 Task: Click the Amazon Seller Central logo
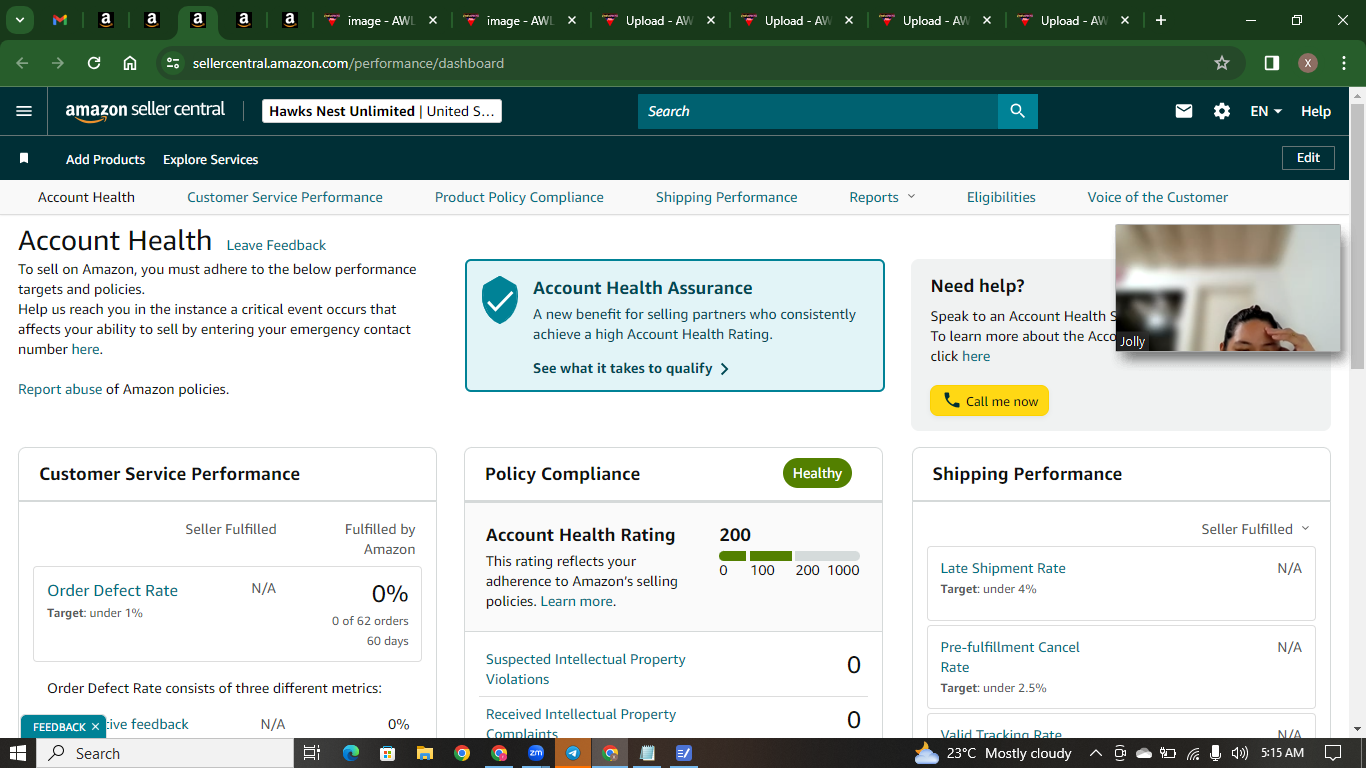pos(145,111)
